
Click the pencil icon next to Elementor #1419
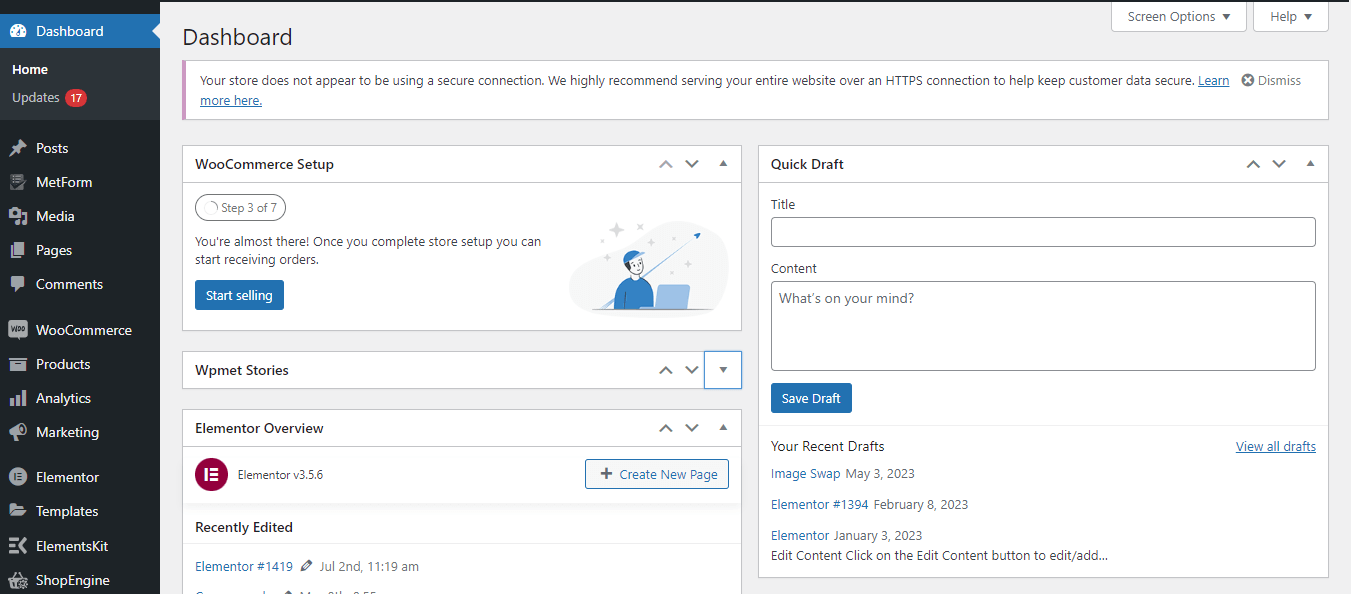[306, 566]
